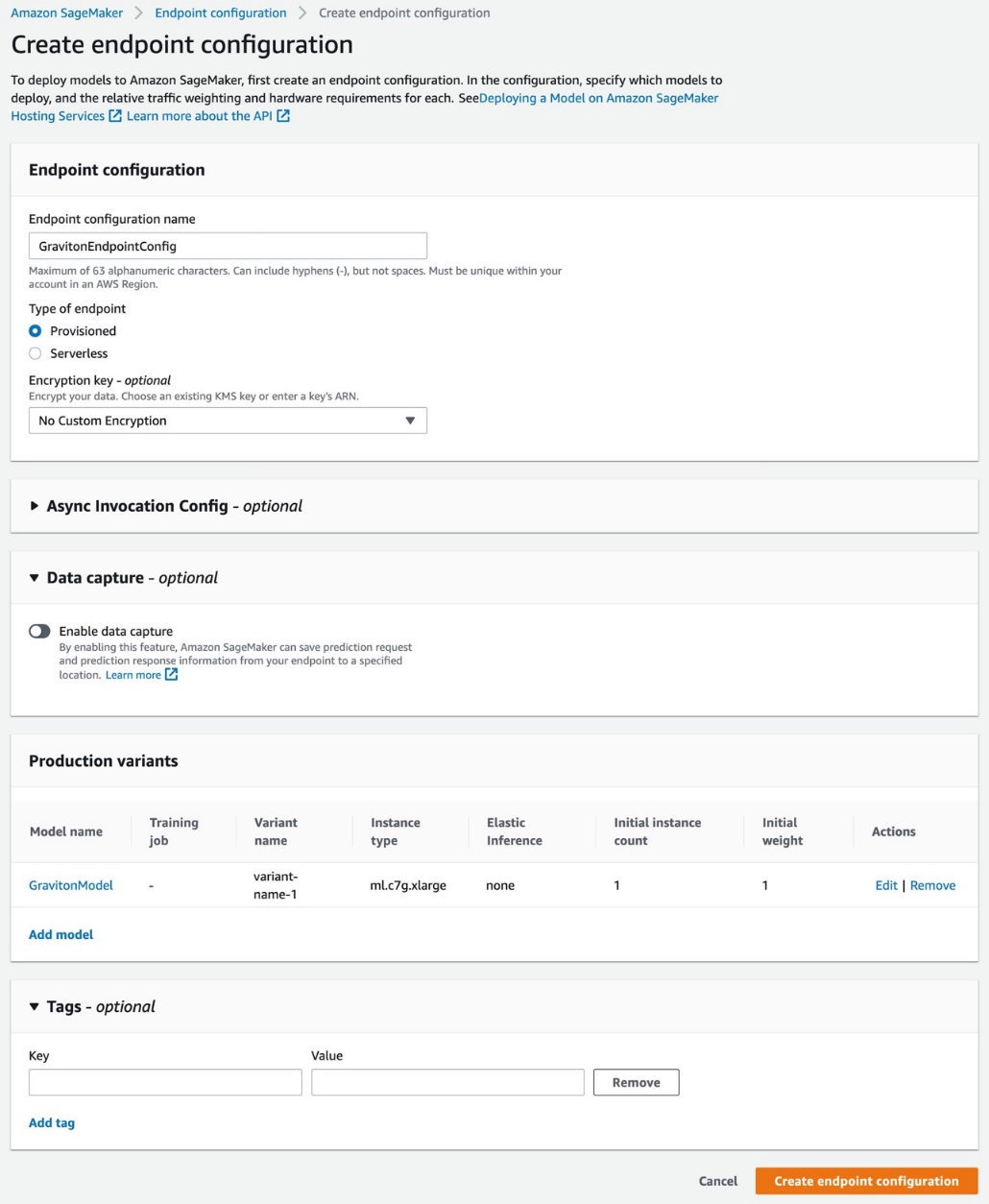Screen dimensions: 989x1204
Task: Navigate to Endpoint configuration breadcrumb
Action: click(221, 13)
